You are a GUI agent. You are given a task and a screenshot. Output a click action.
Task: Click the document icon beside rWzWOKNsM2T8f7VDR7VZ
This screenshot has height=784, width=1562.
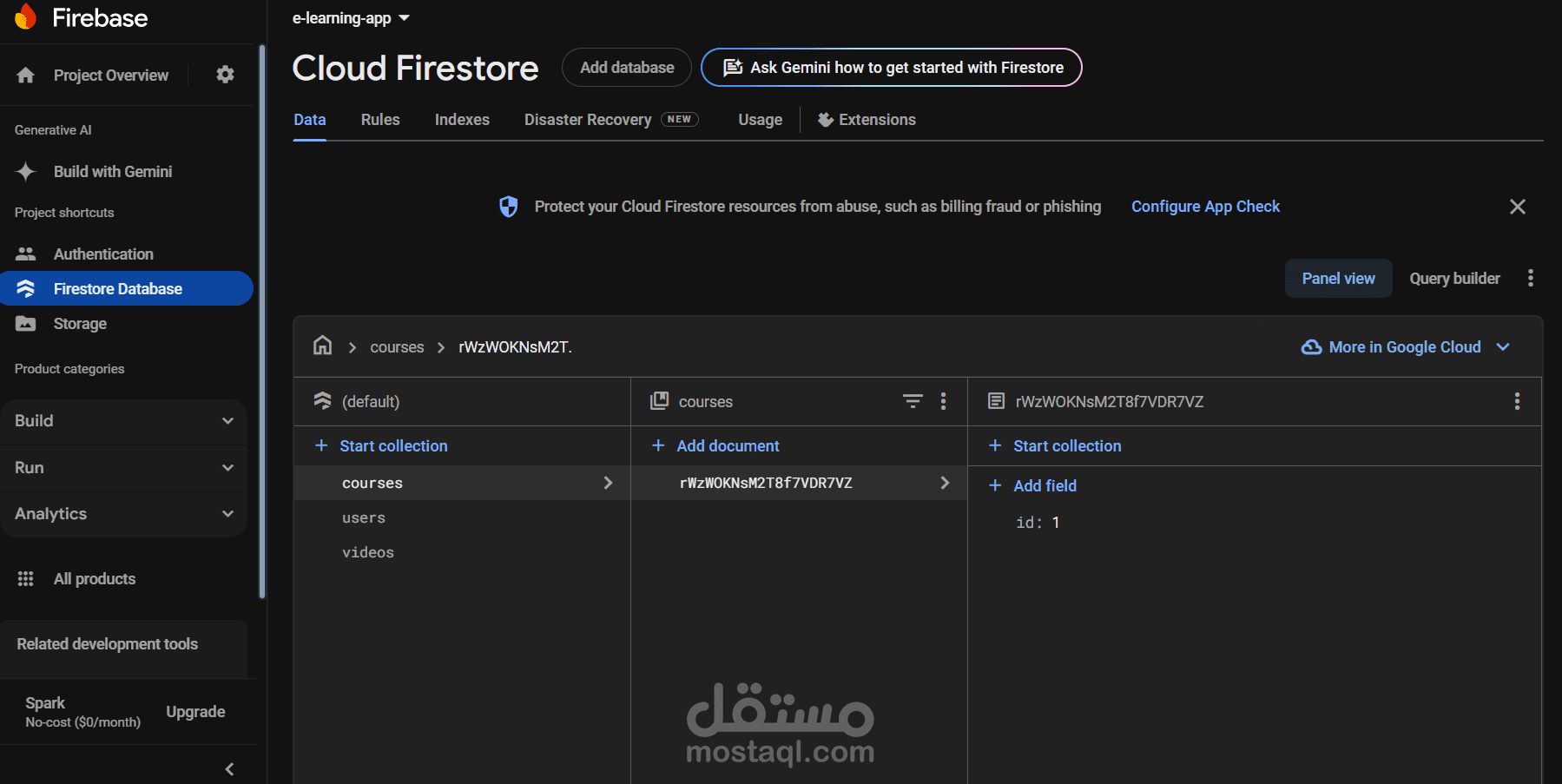point(997,401)
